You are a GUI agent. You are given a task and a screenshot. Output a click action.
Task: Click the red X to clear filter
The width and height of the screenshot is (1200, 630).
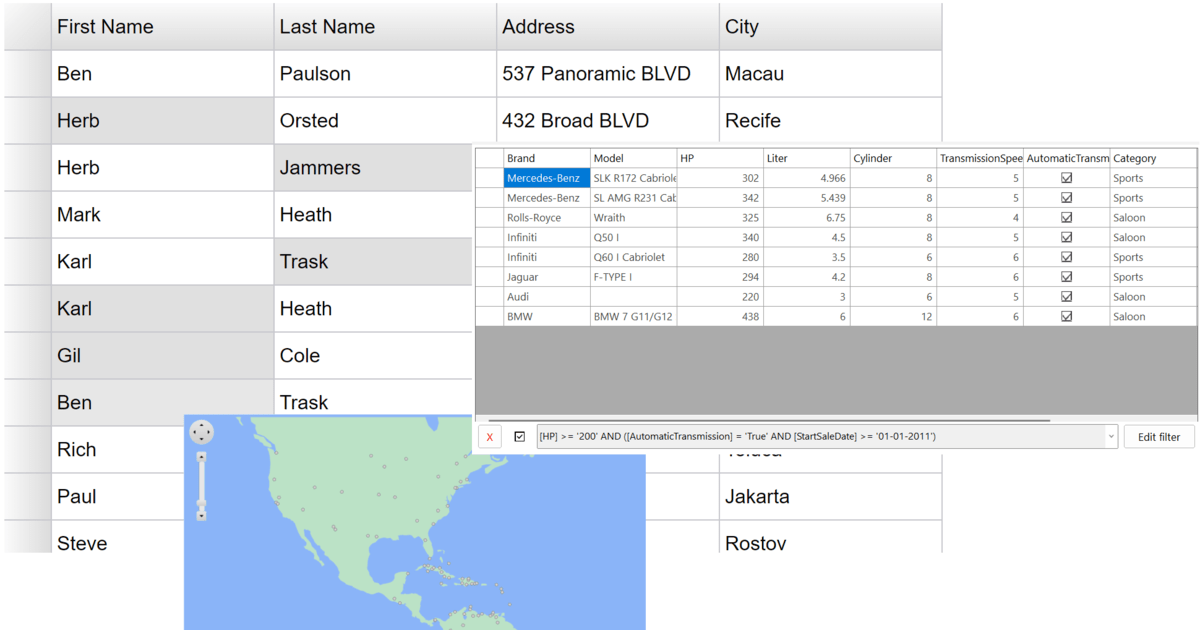point(489,437)
